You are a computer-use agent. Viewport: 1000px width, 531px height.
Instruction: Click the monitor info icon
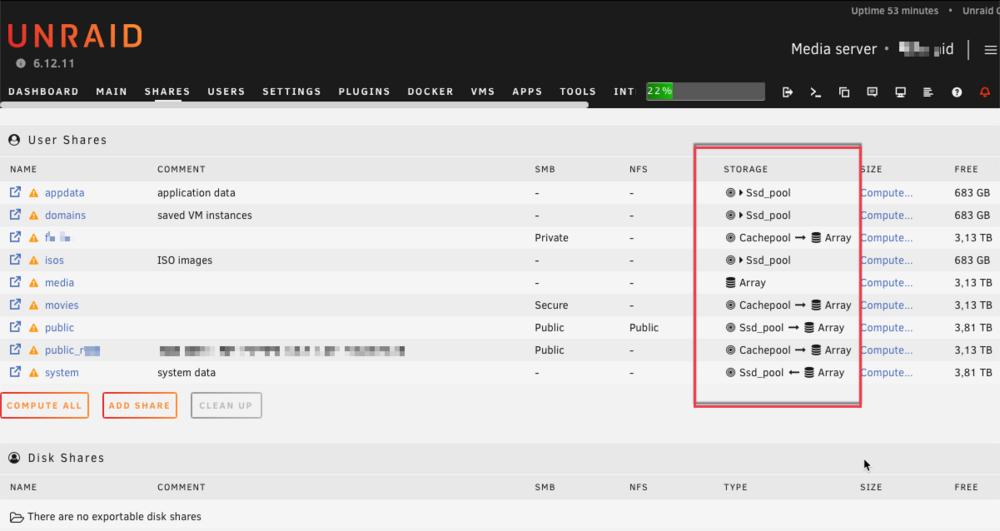pos(900,92)
